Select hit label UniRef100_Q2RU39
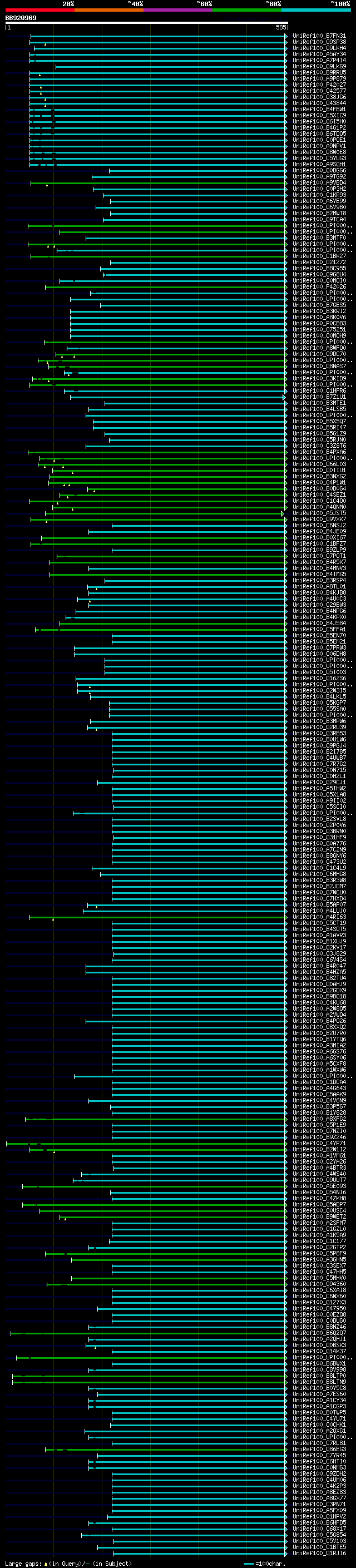This screenshot has height=1568, width=356. [x=319, y=727]
